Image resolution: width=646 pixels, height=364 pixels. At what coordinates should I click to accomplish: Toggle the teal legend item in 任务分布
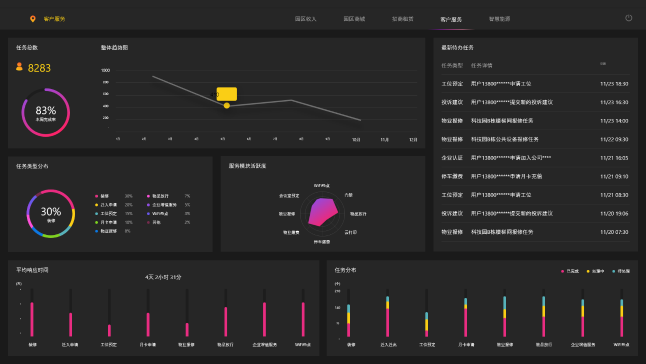coord(621,271)
